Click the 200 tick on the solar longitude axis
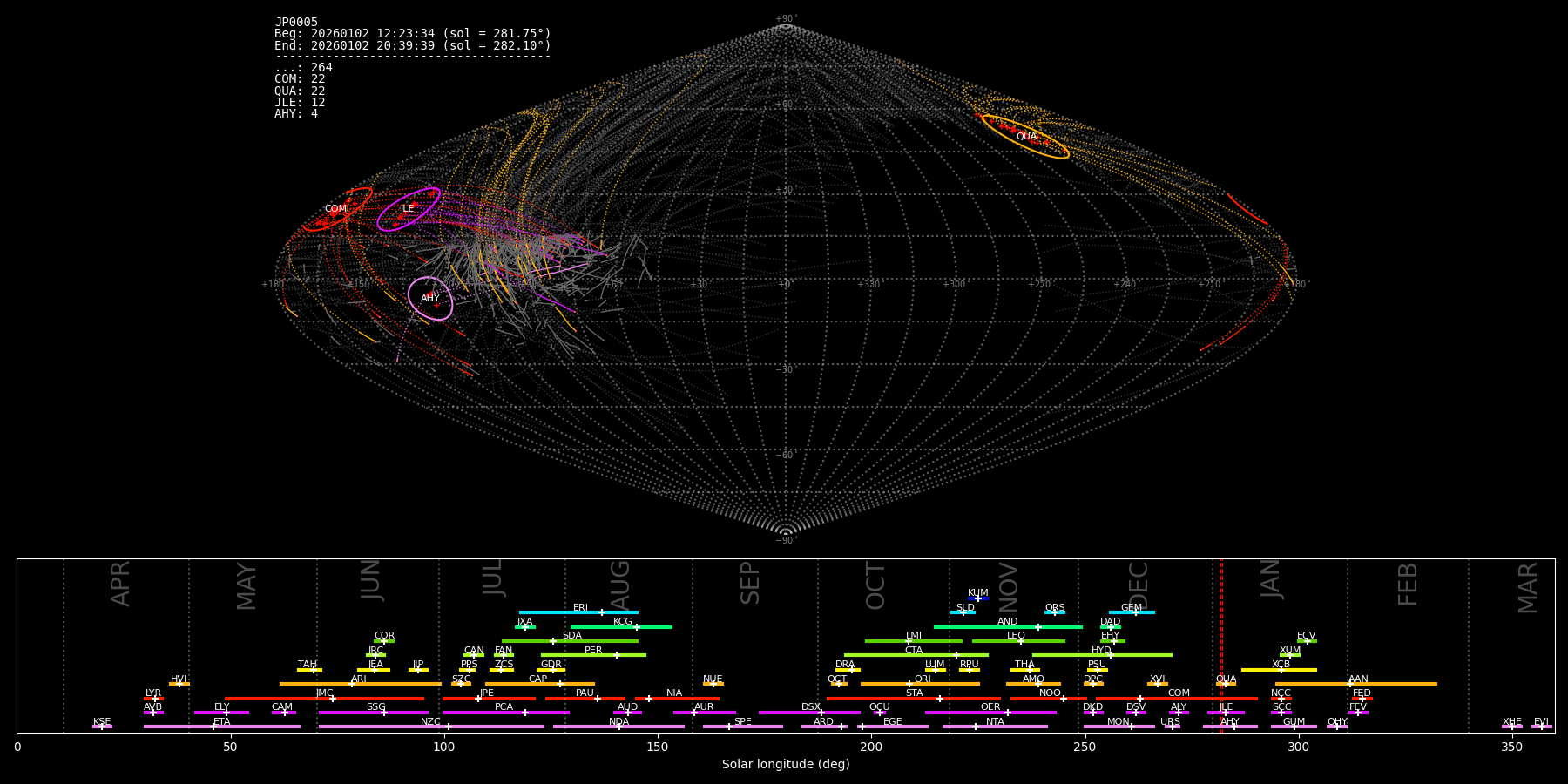Image resolution: width=1568 pixels, height=784 pixels. (871, 747)
